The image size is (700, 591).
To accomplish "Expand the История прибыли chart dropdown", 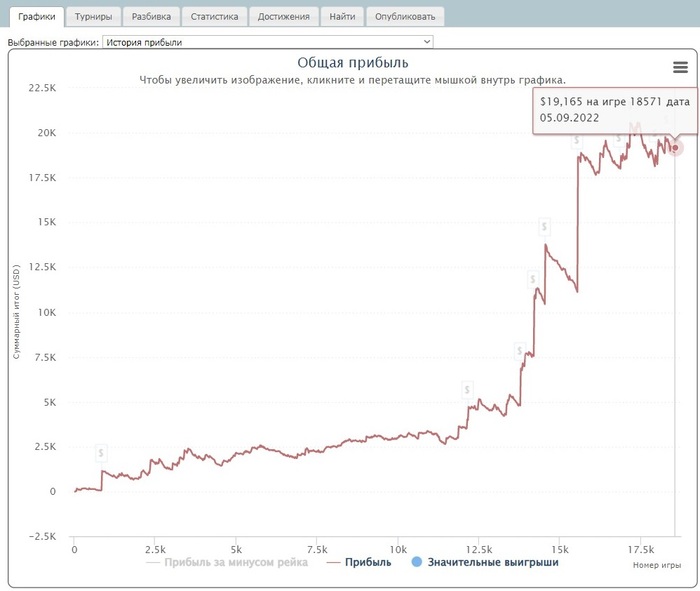I will coord(267,42).
